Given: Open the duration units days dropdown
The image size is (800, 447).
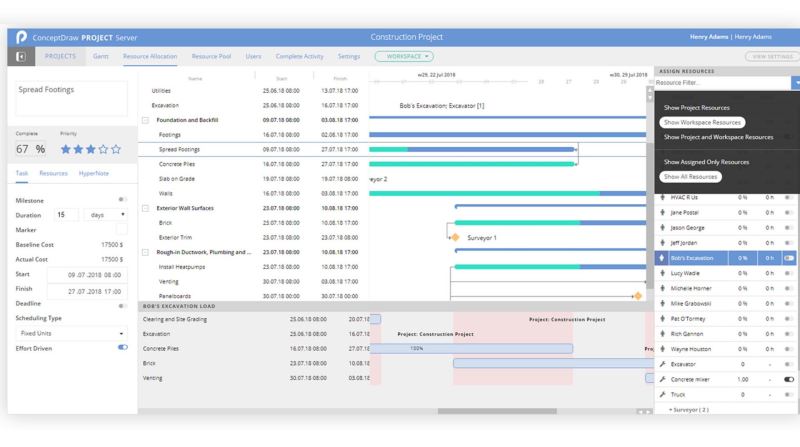Looking at the screenshot, I should [106, 215].
